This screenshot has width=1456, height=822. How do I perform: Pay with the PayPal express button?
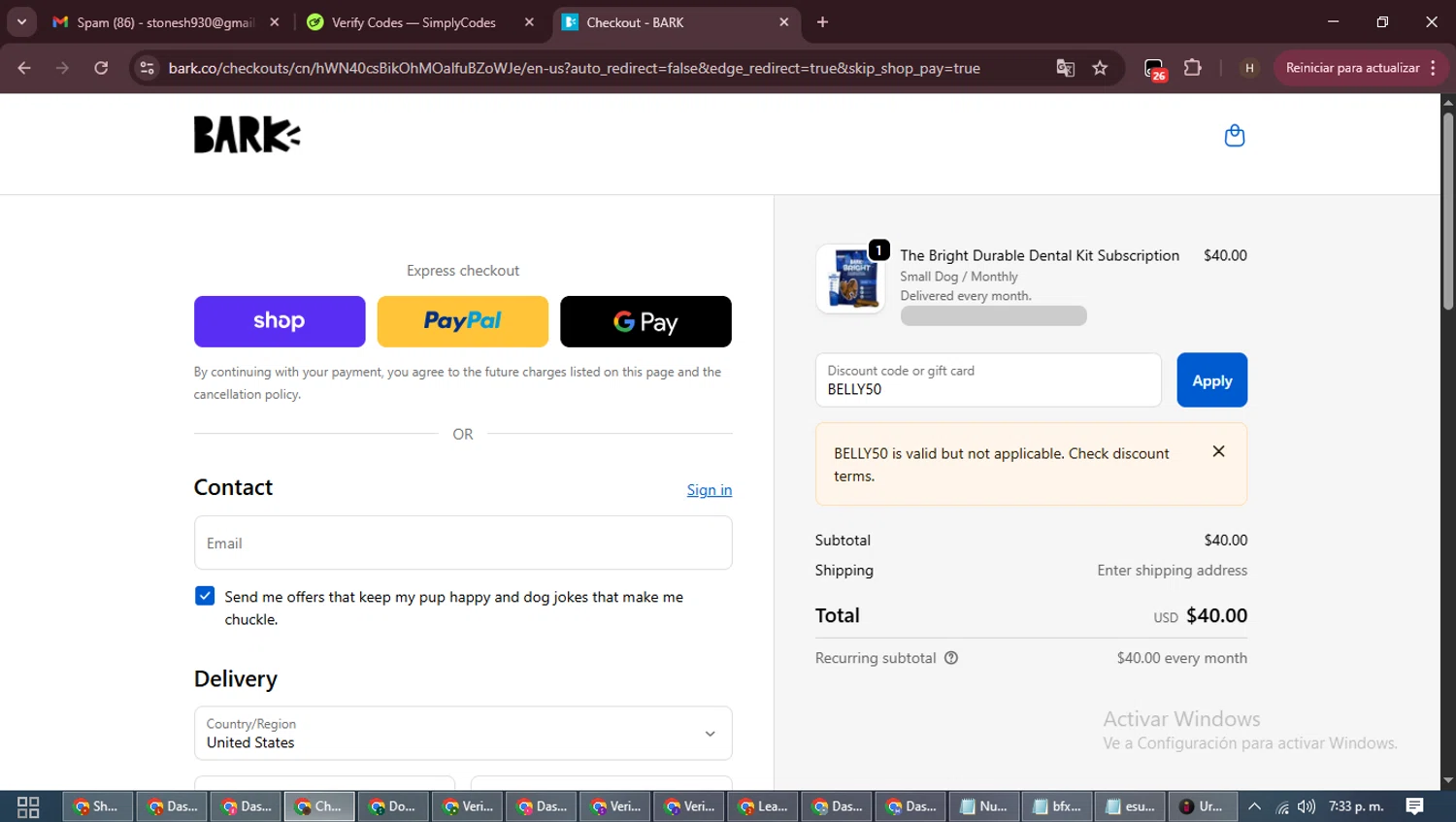pos(463,321)
